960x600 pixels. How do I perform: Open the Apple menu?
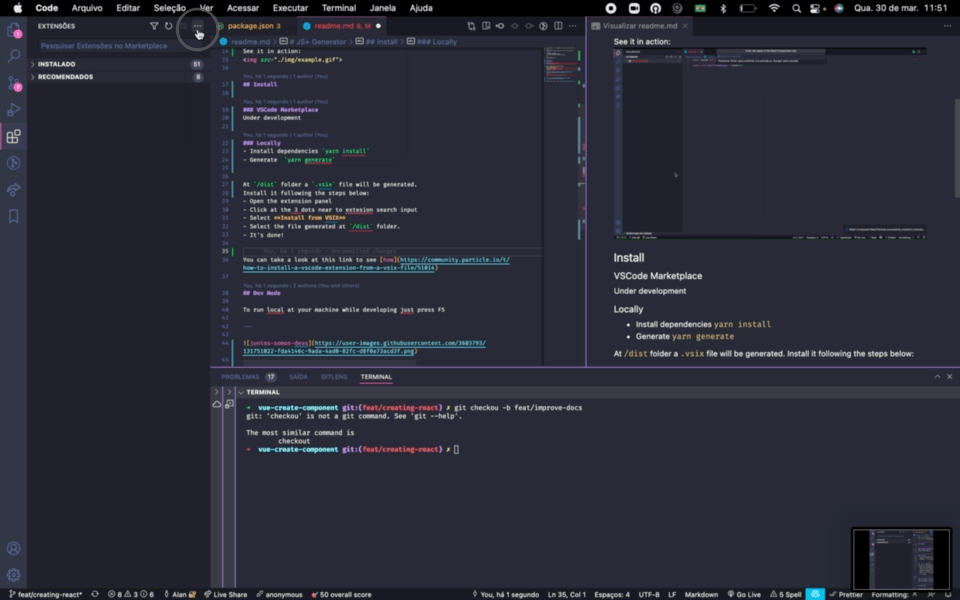tap(18, 8)
